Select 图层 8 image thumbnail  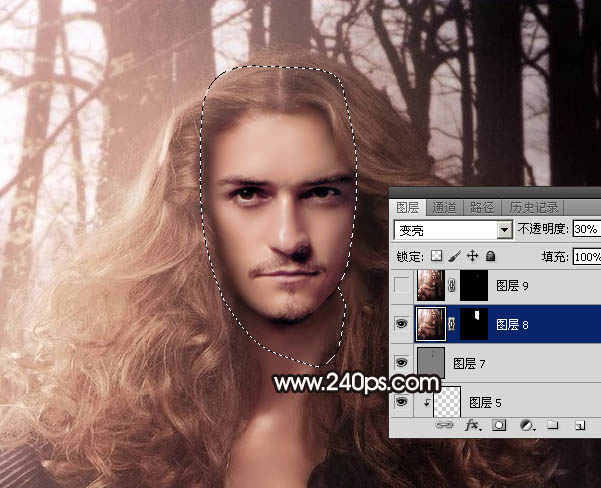431,324
